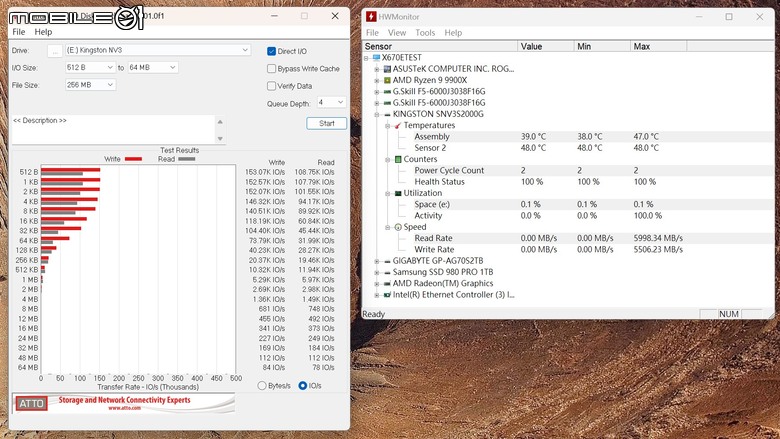
Task: Enable the Verify Data checkbox
Action: click(271, 86)
